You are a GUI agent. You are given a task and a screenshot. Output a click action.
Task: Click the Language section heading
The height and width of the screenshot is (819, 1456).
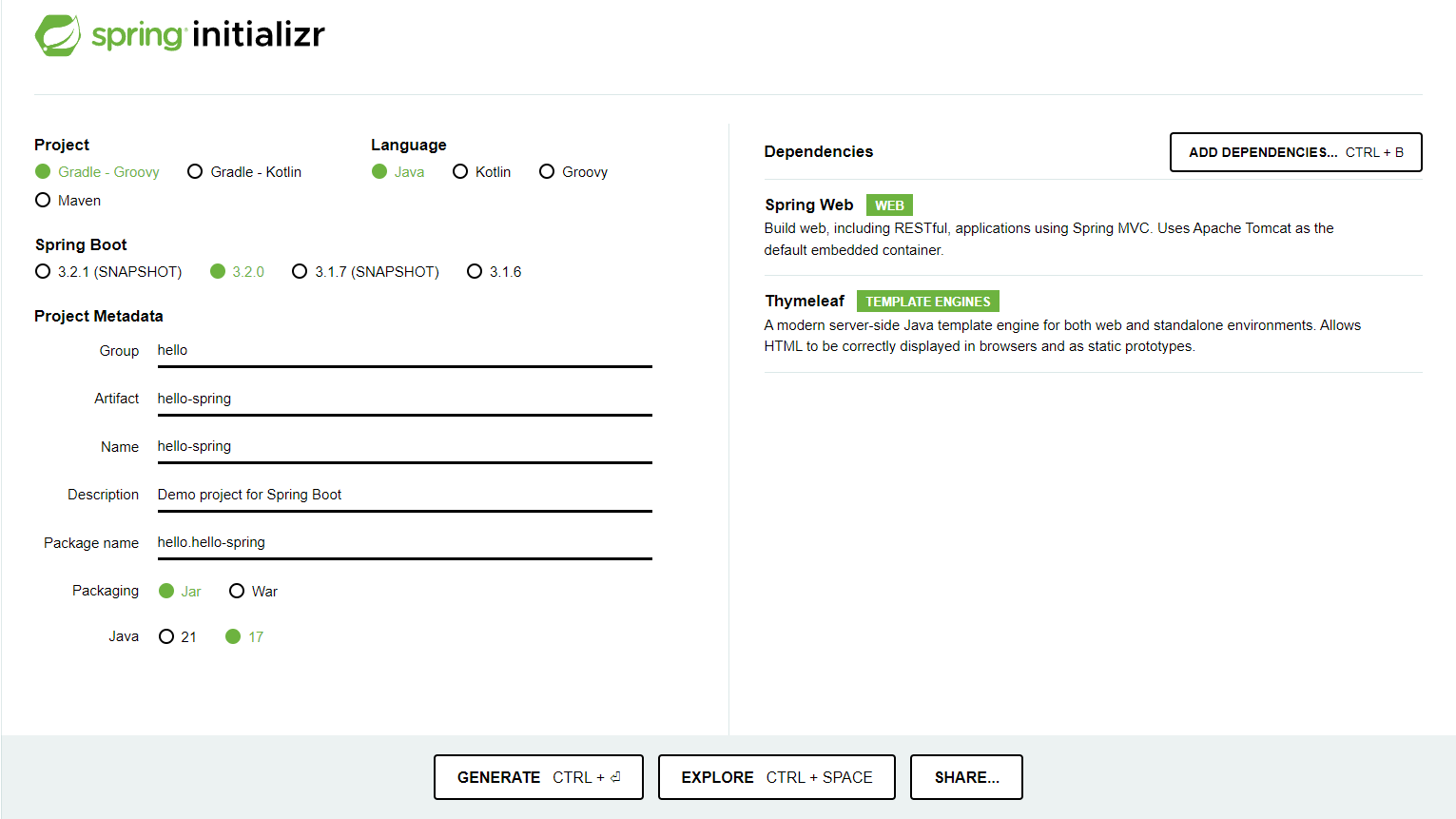point(409,146)
